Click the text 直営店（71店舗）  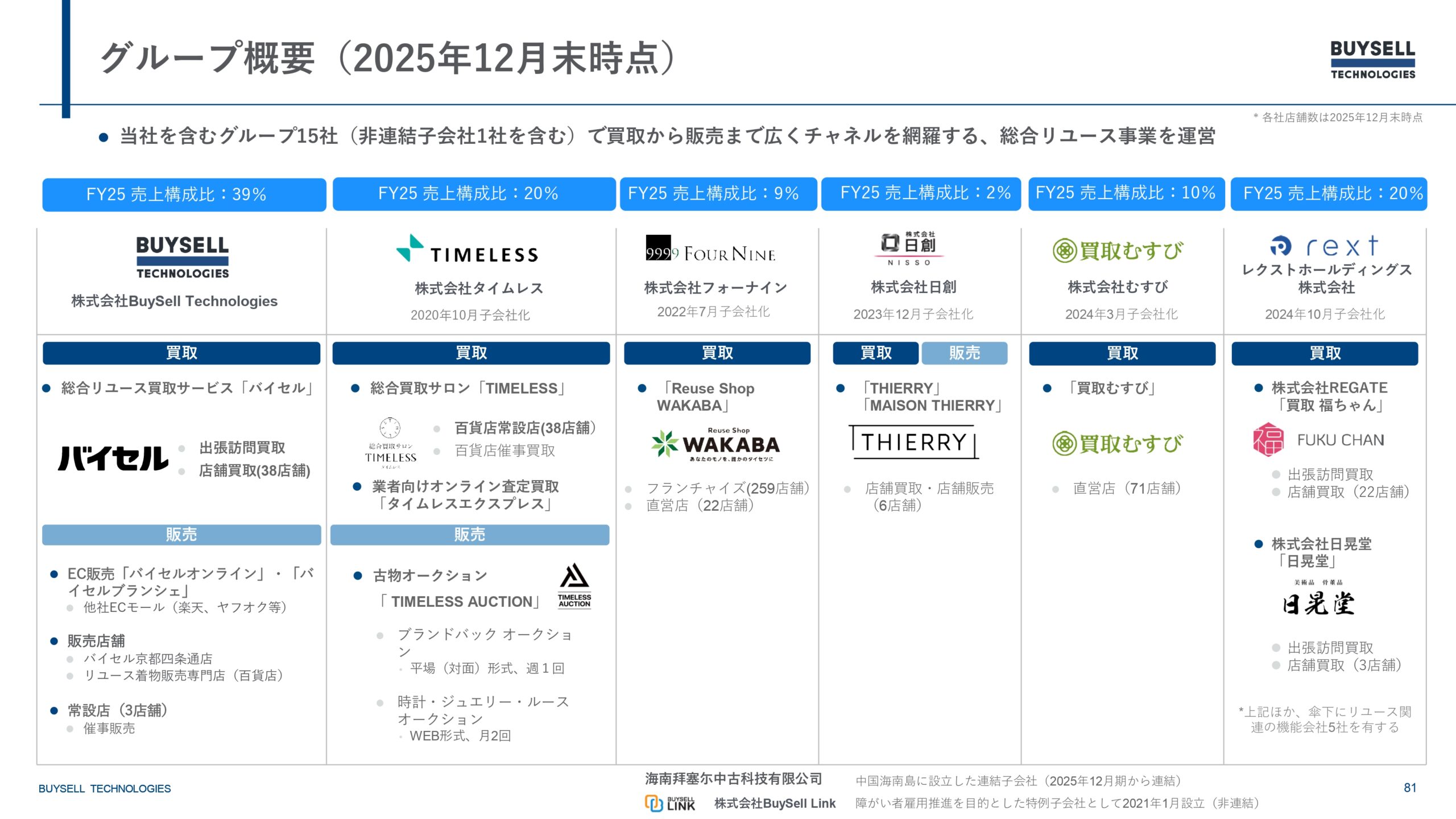[x=1127, y=489]
